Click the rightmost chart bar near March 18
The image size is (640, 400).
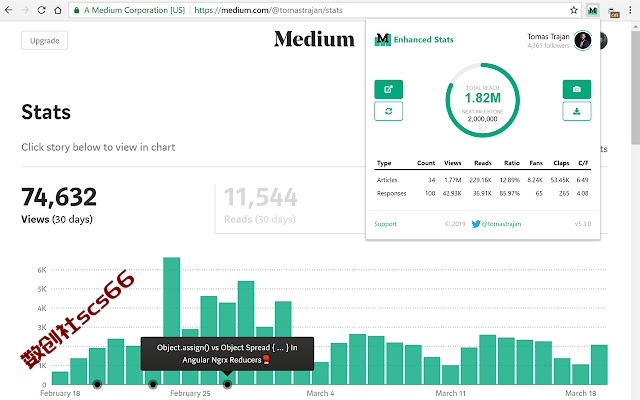coord(599,364)
